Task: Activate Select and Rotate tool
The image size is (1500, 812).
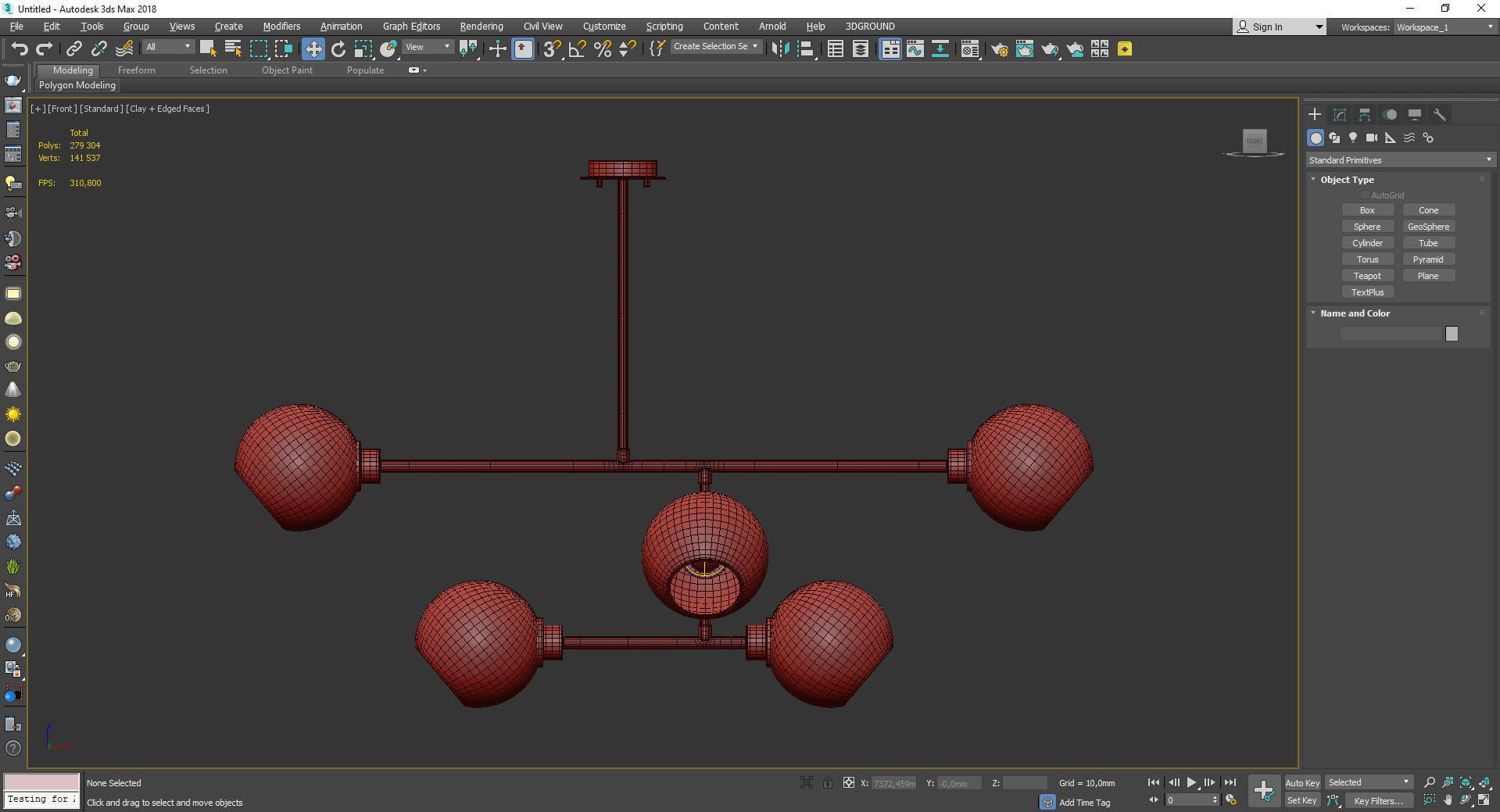Action: (338, 49)
